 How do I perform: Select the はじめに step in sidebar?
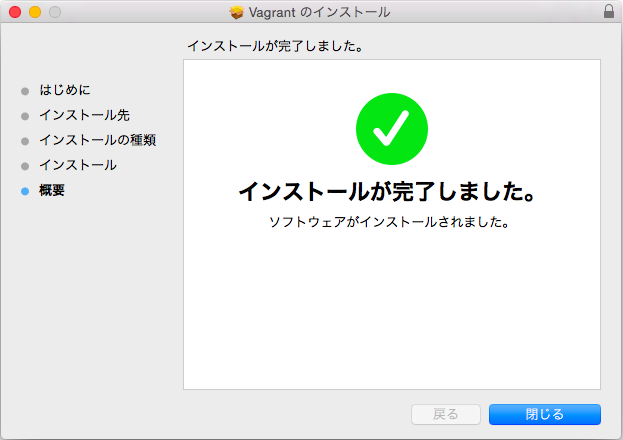click(65, 90)
